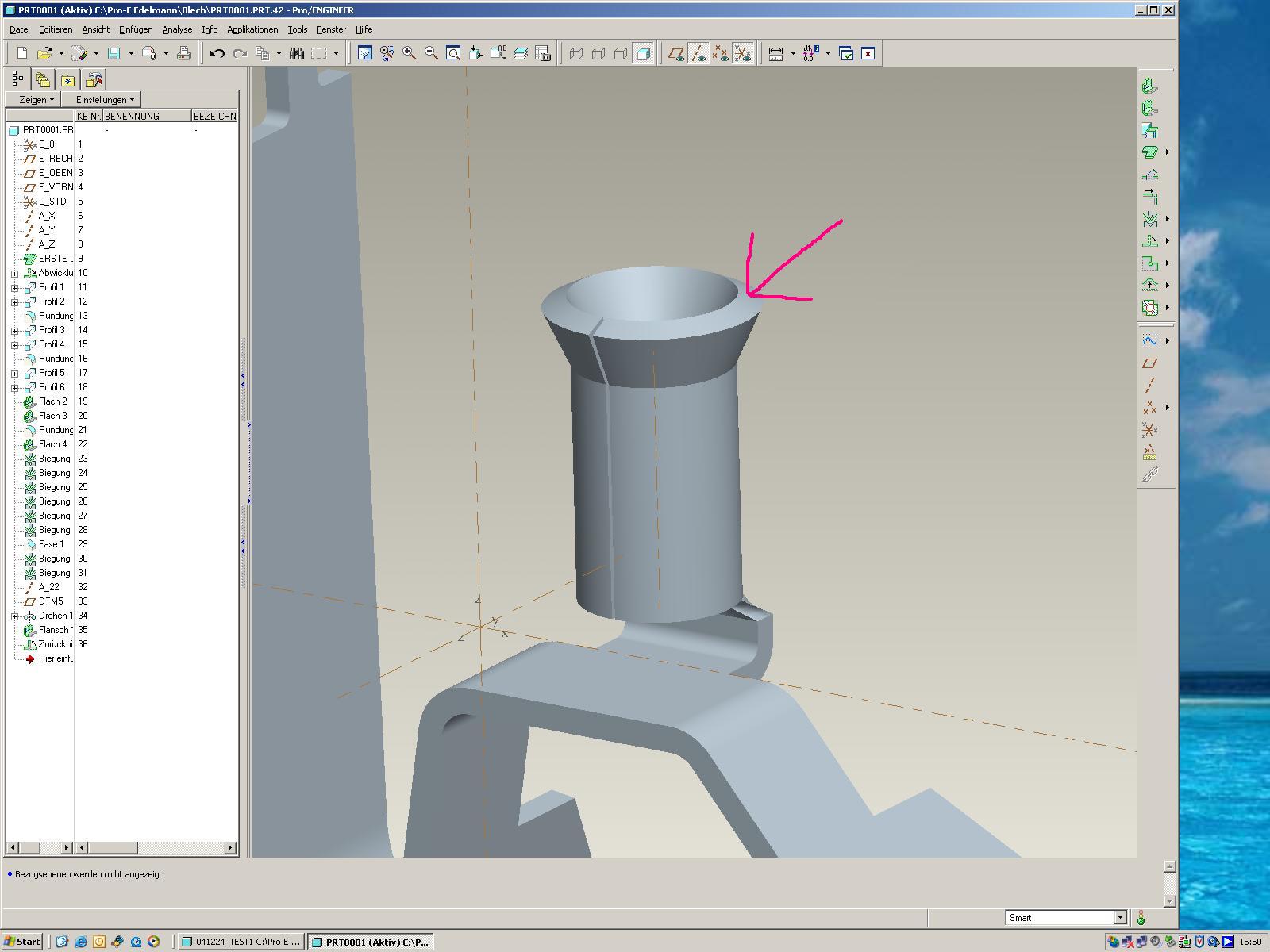Save the model with the diskette icon
The height and width of the screenshot is (952, 1270).
(x=114, y=53)
